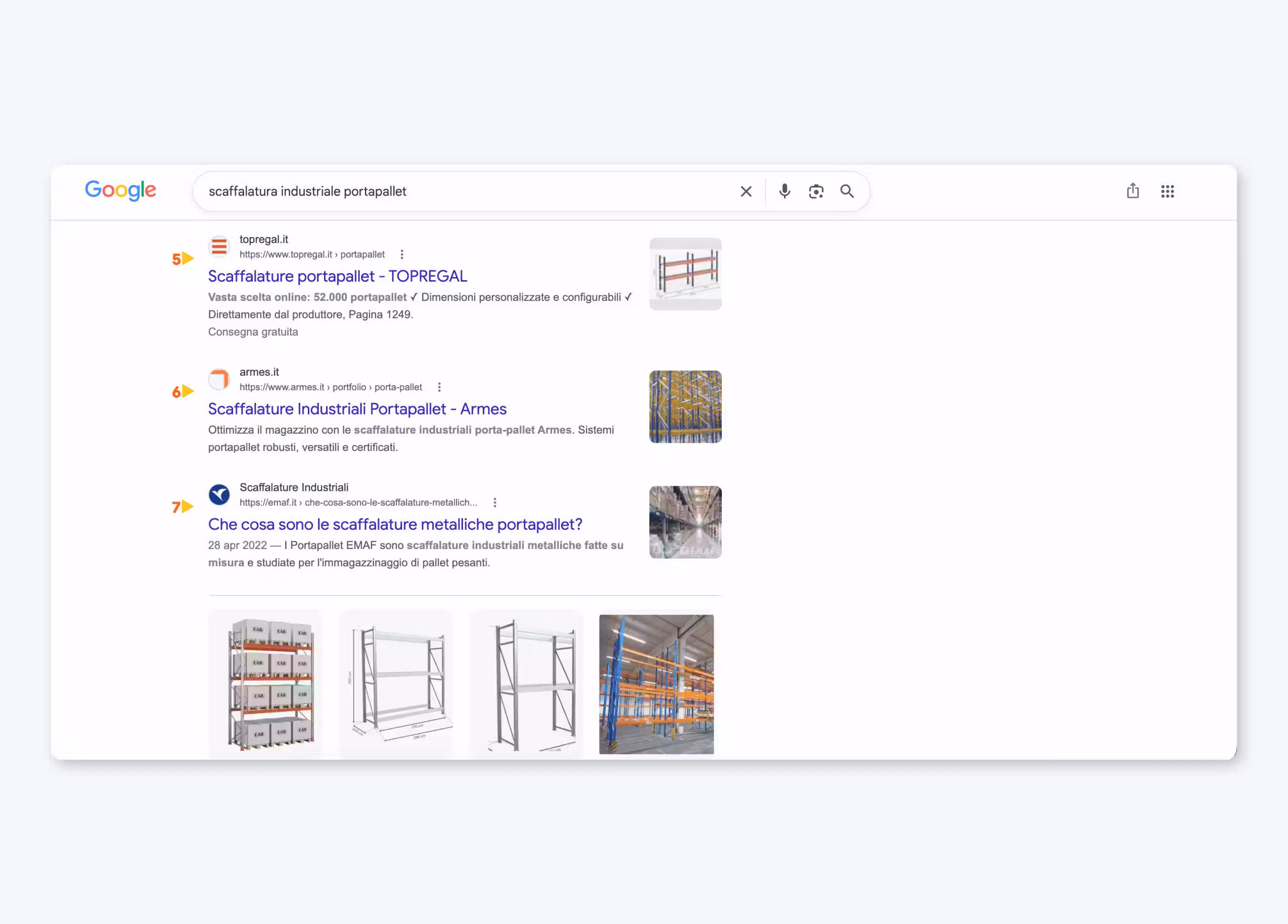Click the EMAF warehouse aisle thumbnail
The image size is (1288, 924).
685,522
